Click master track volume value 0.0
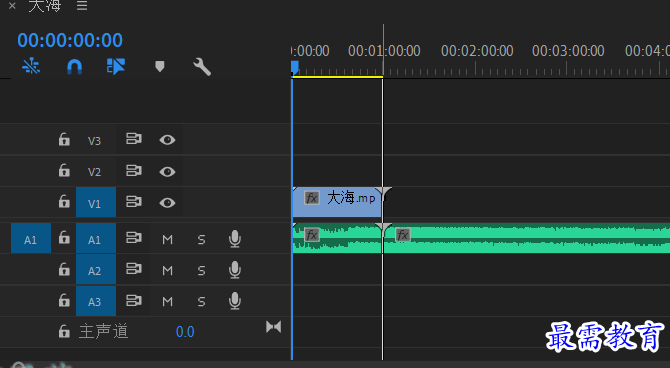 [x=185, y=332]
